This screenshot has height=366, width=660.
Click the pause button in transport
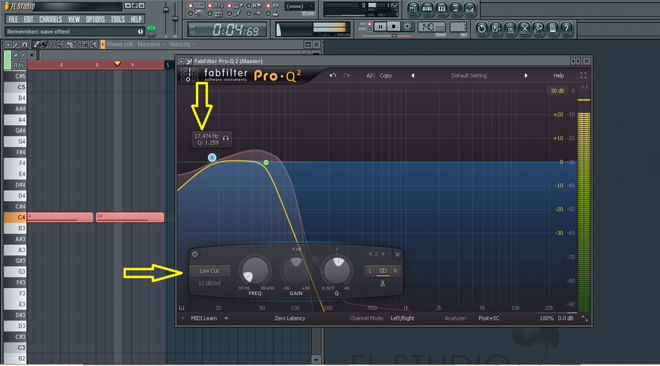pyautogui.click(x=380, y=27)
